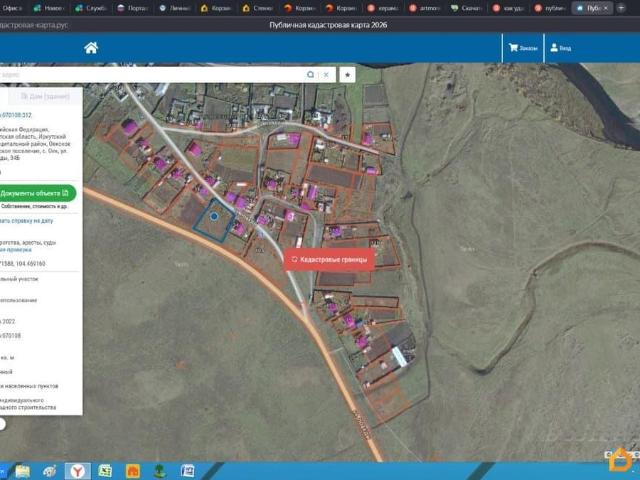Open the green tree app in taskbar
This screenshot has width=640, height=480.
pos(160,471)
